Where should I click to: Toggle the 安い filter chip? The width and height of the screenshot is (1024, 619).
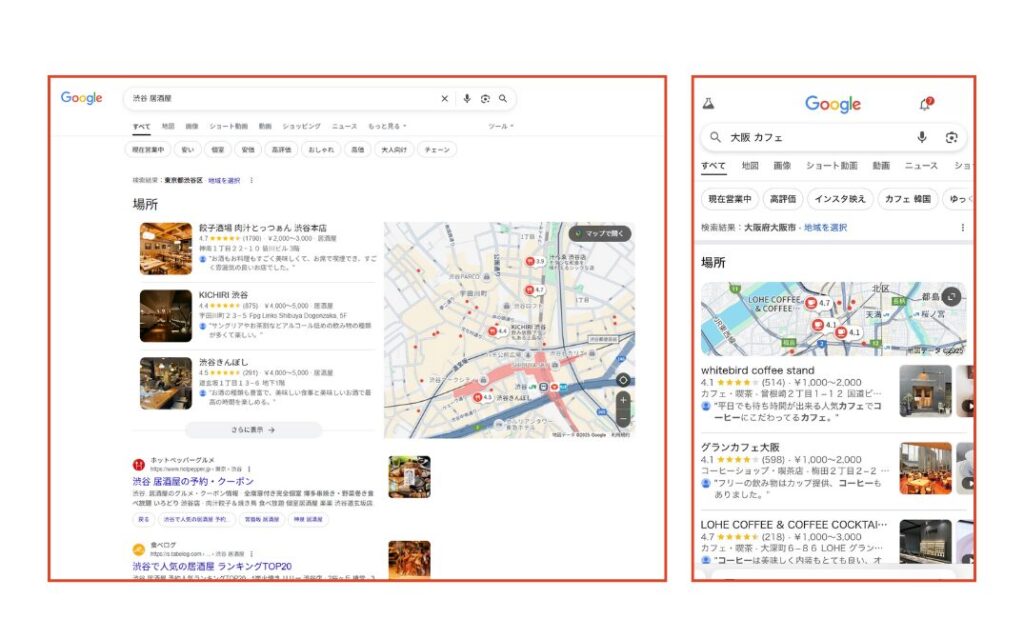point(187,150)
